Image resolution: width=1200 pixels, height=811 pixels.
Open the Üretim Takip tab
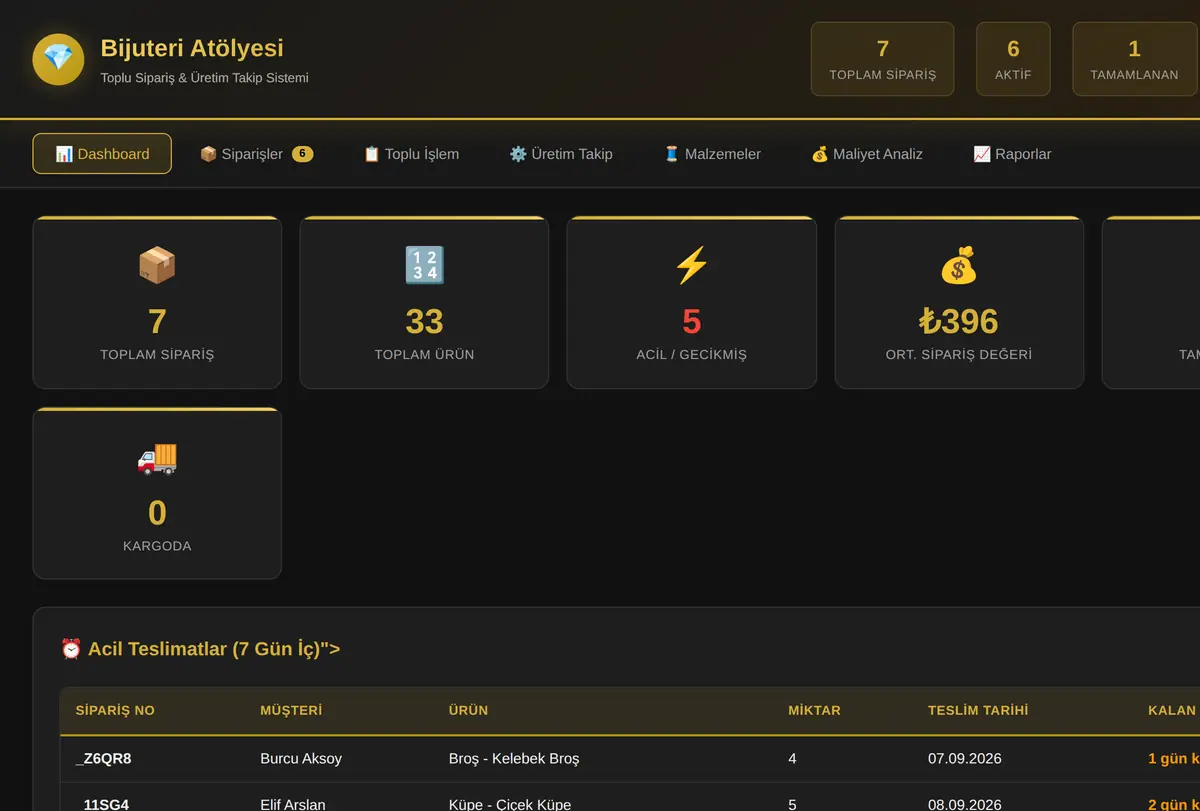(561, 154)
